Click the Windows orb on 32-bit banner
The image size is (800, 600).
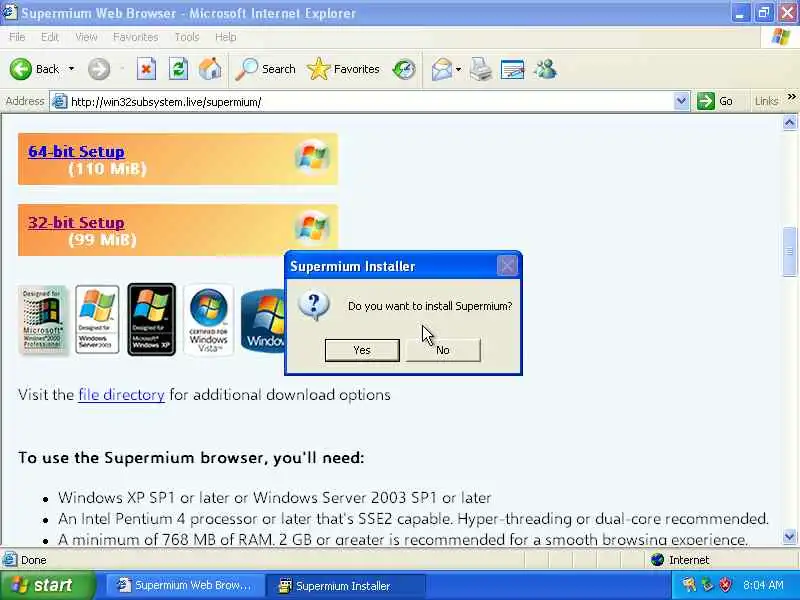pos(312,228)
